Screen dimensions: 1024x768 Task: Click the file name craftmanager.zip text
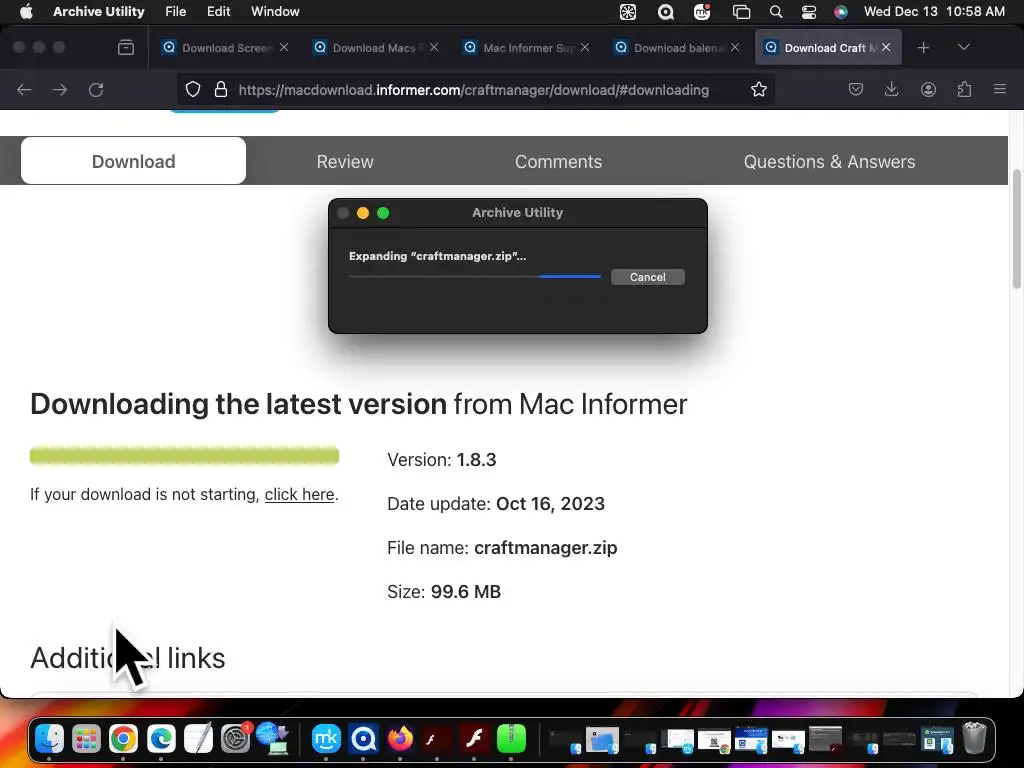(545, 547)
